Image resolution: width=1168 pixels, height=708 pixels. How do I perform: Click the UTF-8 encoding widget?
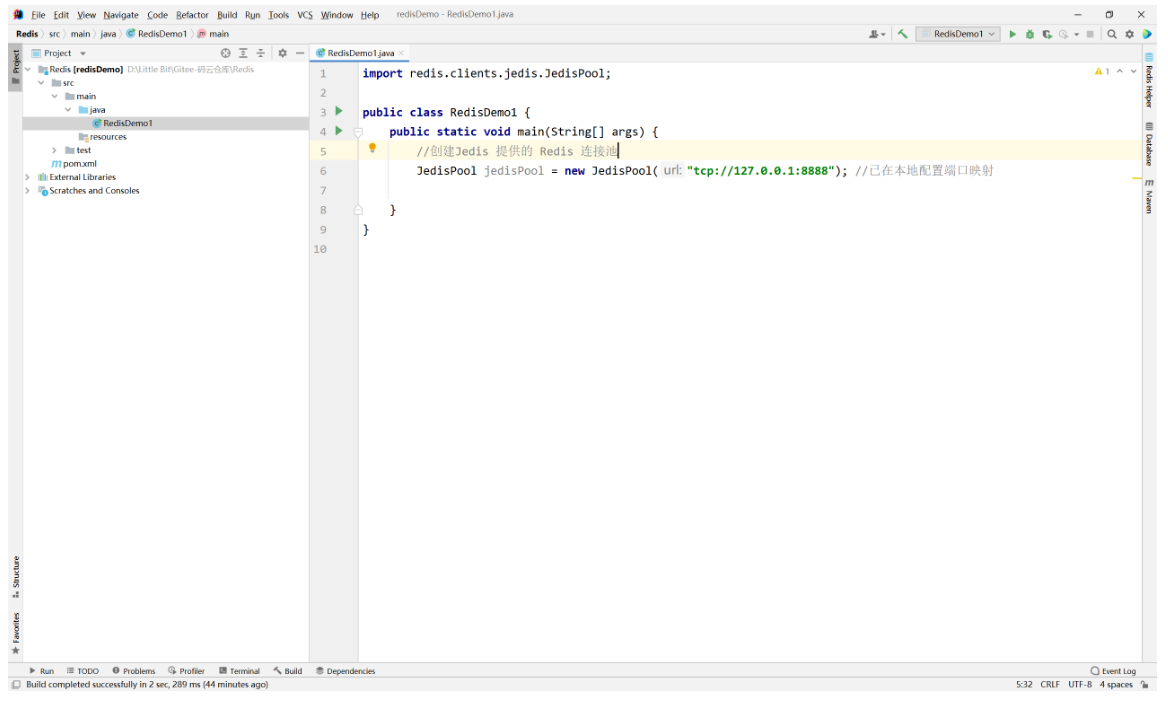click(1080, 685)
